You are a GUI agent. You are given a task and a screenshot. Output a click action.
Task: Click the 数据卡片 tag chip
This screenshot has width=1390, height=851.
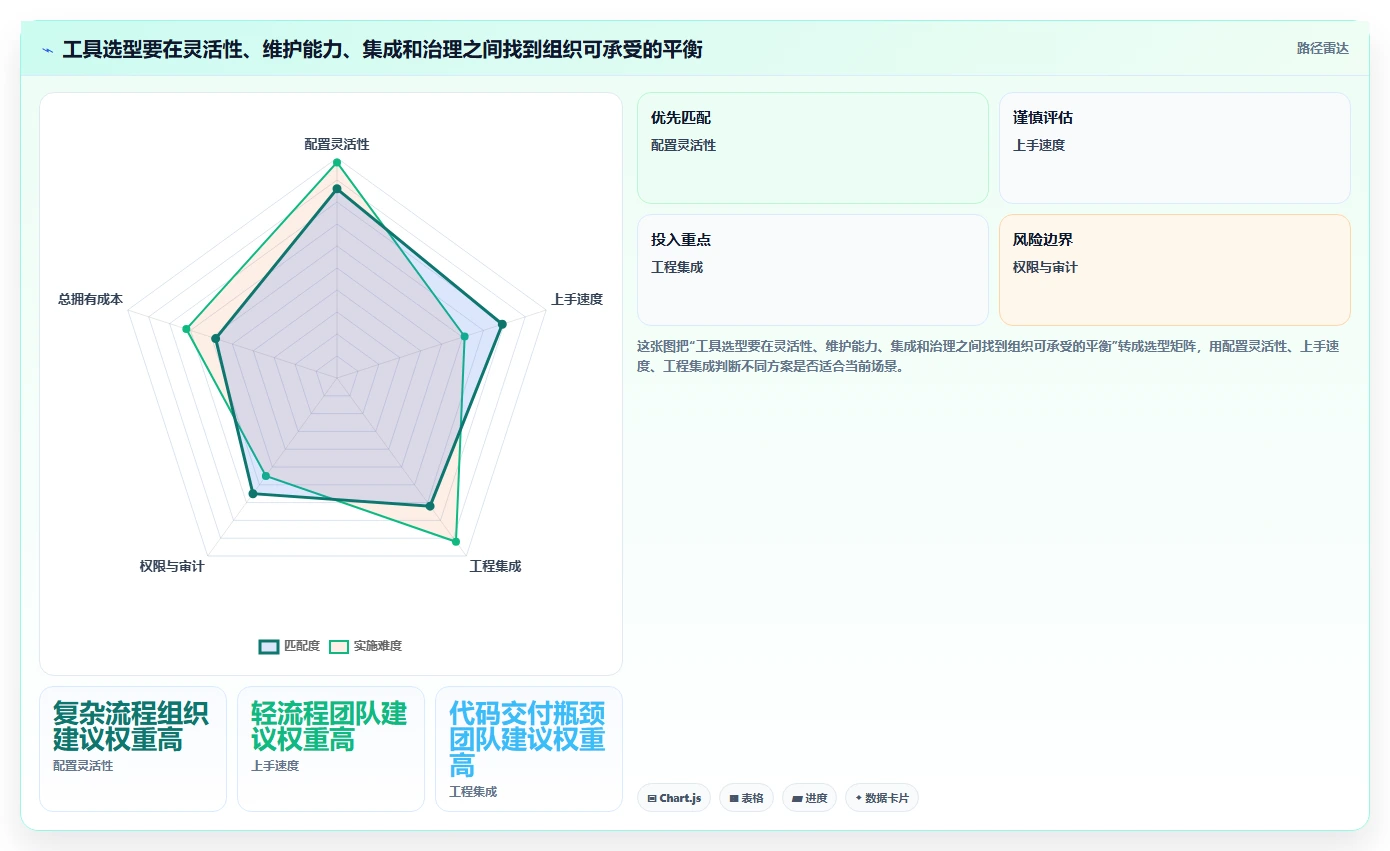click(x=881, y=798)
